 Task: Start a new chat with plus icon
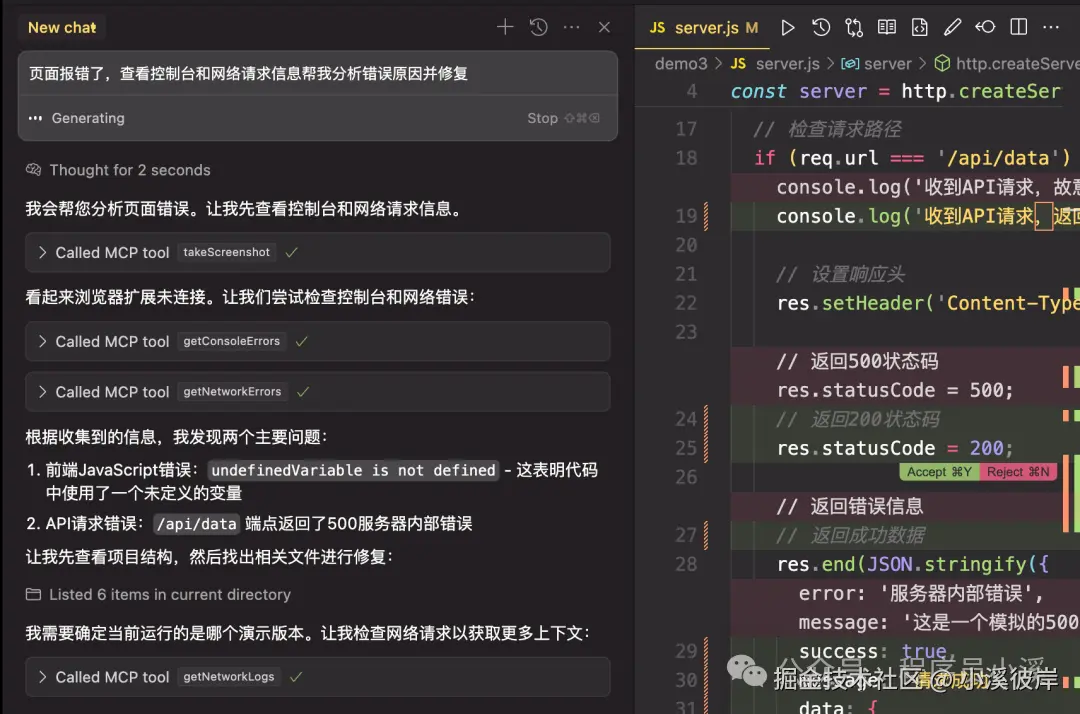pyautogui.click(x=505, y=27)
